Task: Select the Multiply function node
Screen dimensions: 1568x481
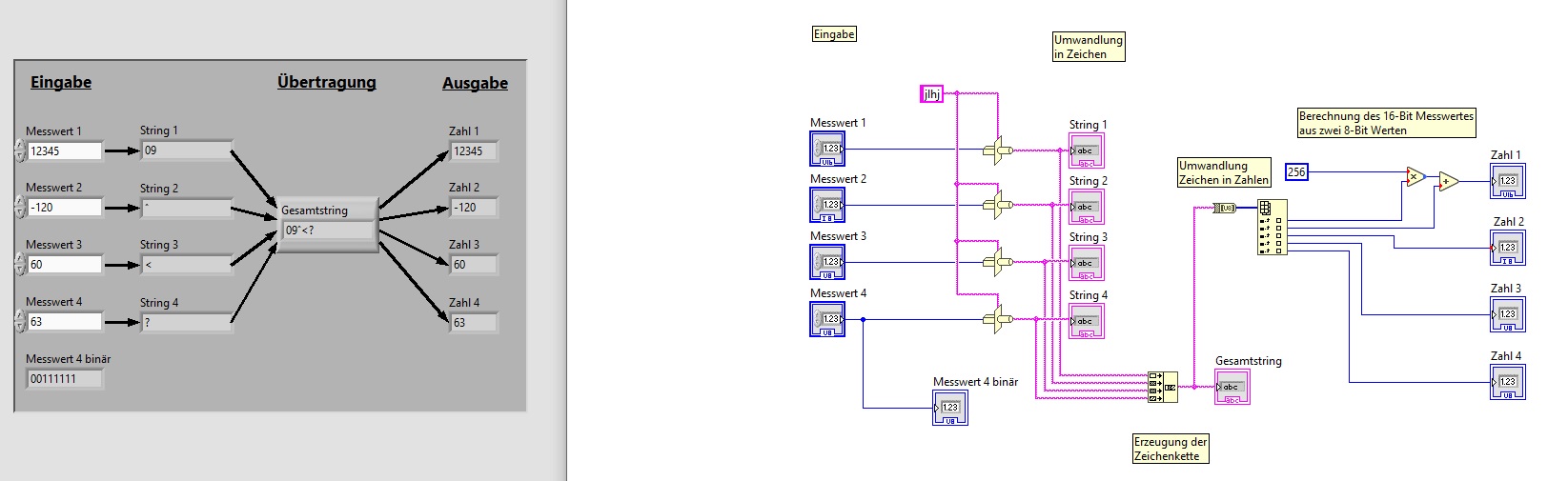Action: click(x=1415, y=176)
